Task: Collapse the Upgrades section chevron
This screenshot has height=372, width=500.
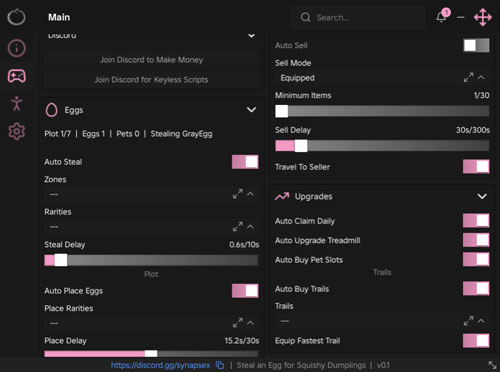Action: [482, 196]
